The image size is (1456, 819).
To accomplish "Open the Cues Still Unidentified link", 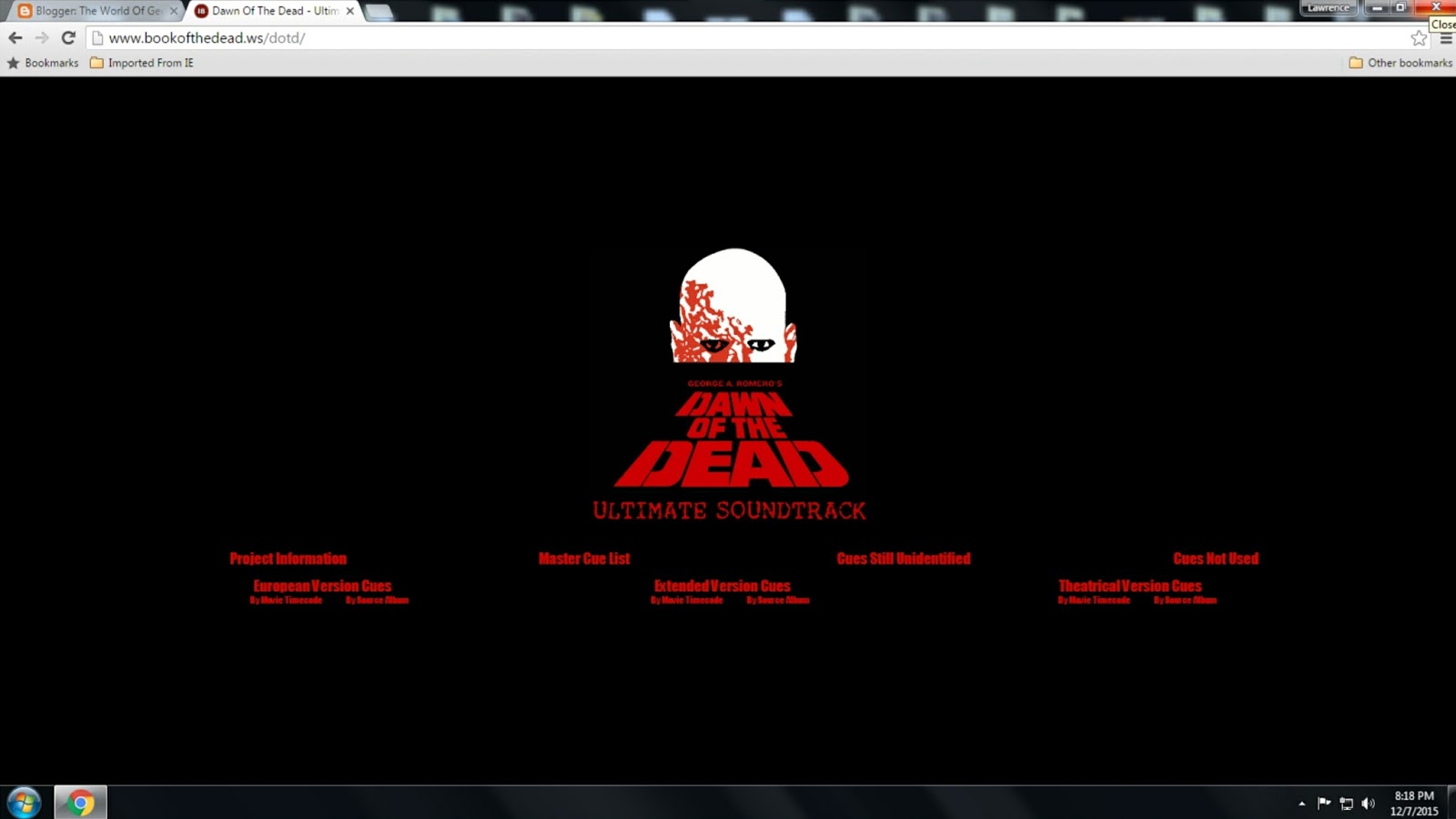I will click(904, 559).
